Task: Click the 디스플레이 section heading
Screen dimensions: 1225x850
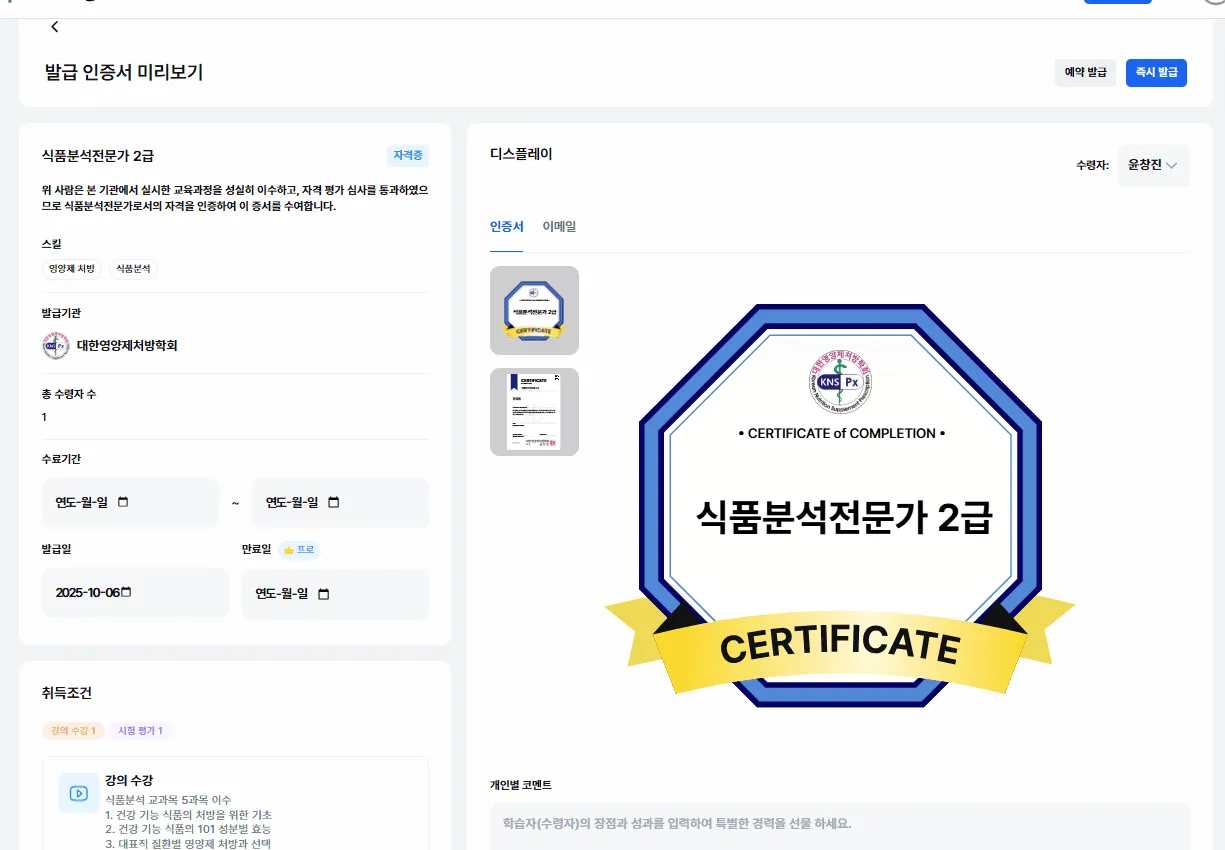Action: coord(521,154)
